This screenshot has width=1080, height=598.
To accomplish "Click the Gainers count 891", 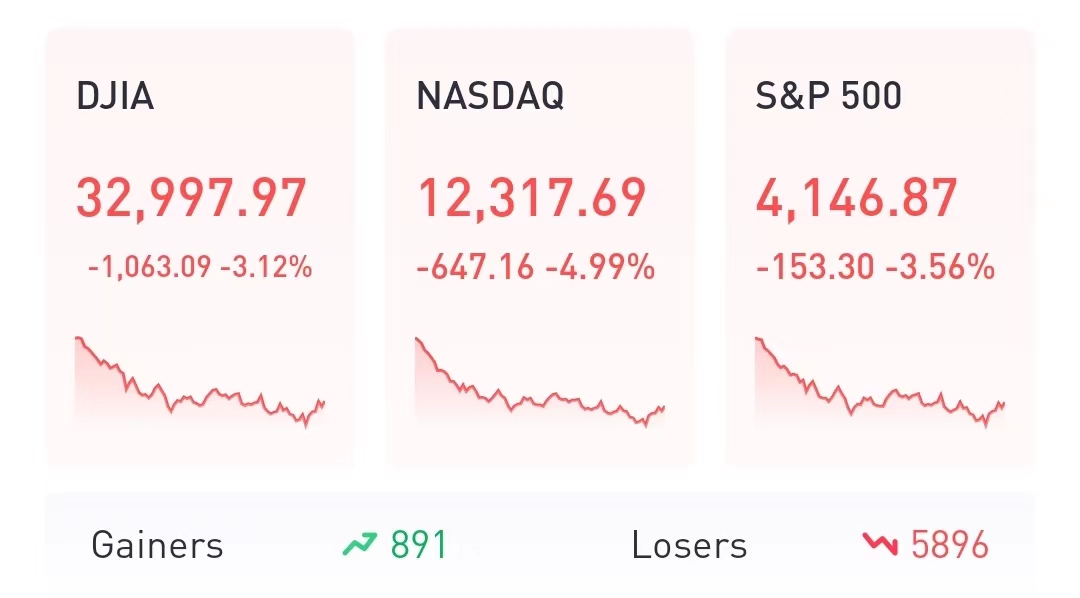I will coord(419,546).
